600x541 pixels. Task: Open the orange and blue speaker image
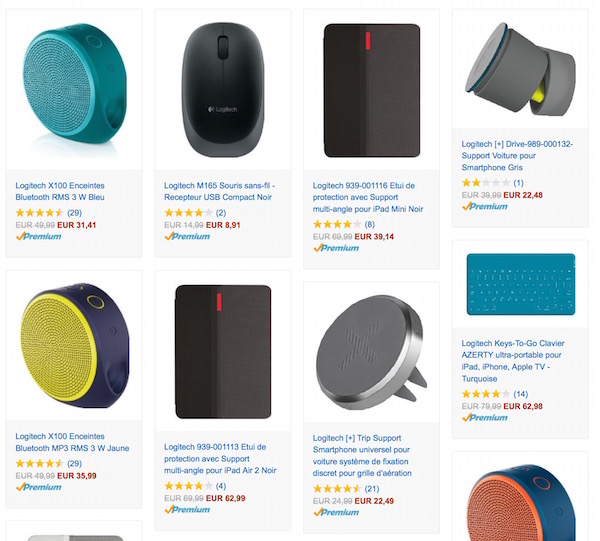[x=521, y=503]
